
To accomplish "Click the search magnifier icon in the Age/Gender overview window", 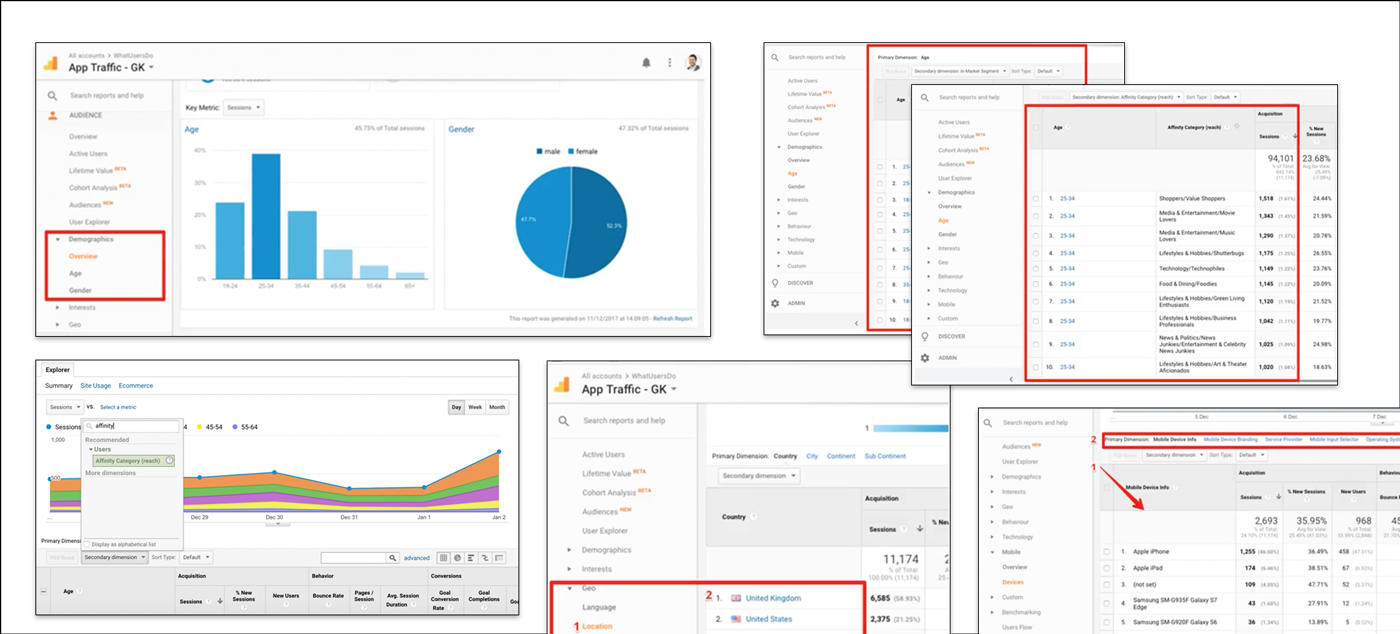I will (52, 96).
